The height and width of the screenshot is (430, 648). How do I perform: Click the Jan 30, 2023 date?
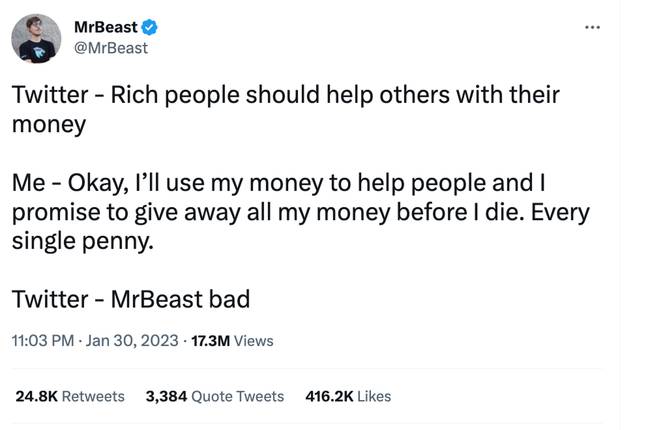point(132,341)
